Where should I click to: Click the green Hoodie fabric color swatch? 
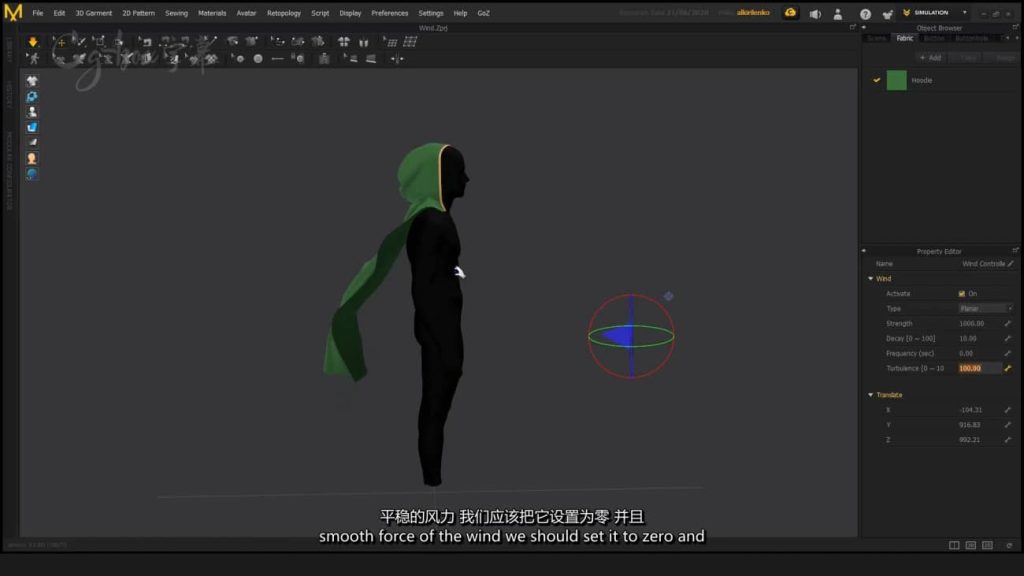pos(896,80)
